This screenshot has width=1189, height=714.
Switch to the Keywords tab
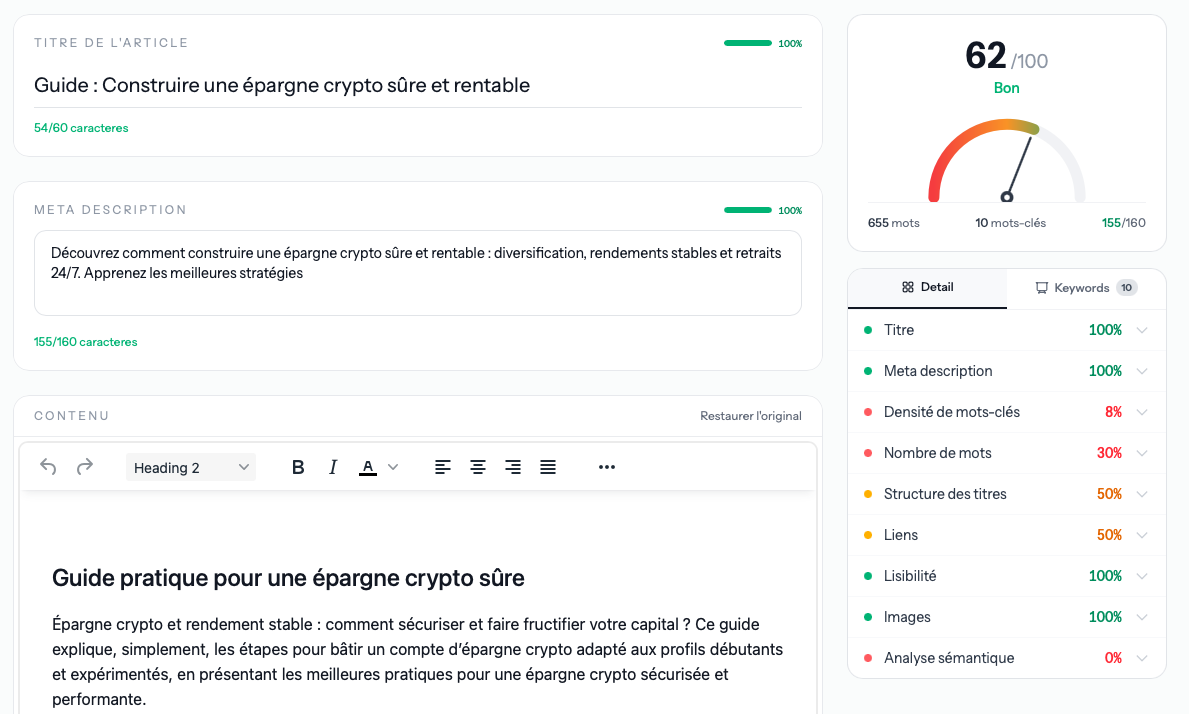pyautogui.click(x=1086, y=287)
